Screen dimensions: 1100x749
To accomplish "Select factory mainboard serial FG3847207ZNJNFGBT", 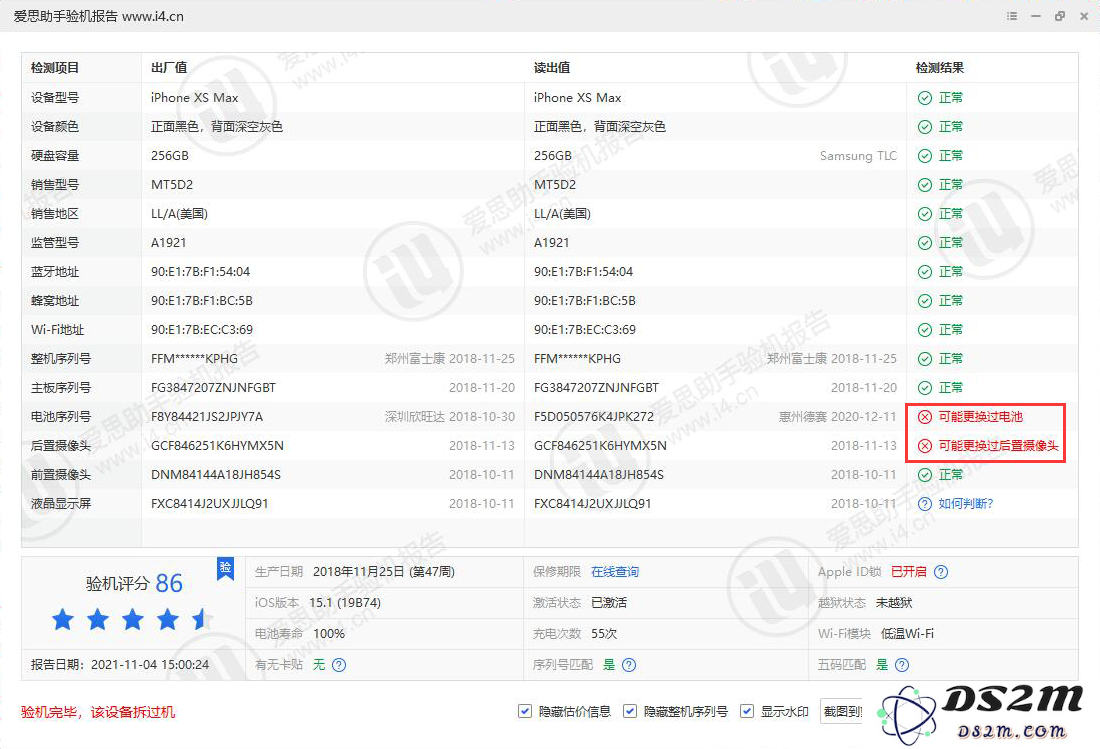I will coord(213,388).
